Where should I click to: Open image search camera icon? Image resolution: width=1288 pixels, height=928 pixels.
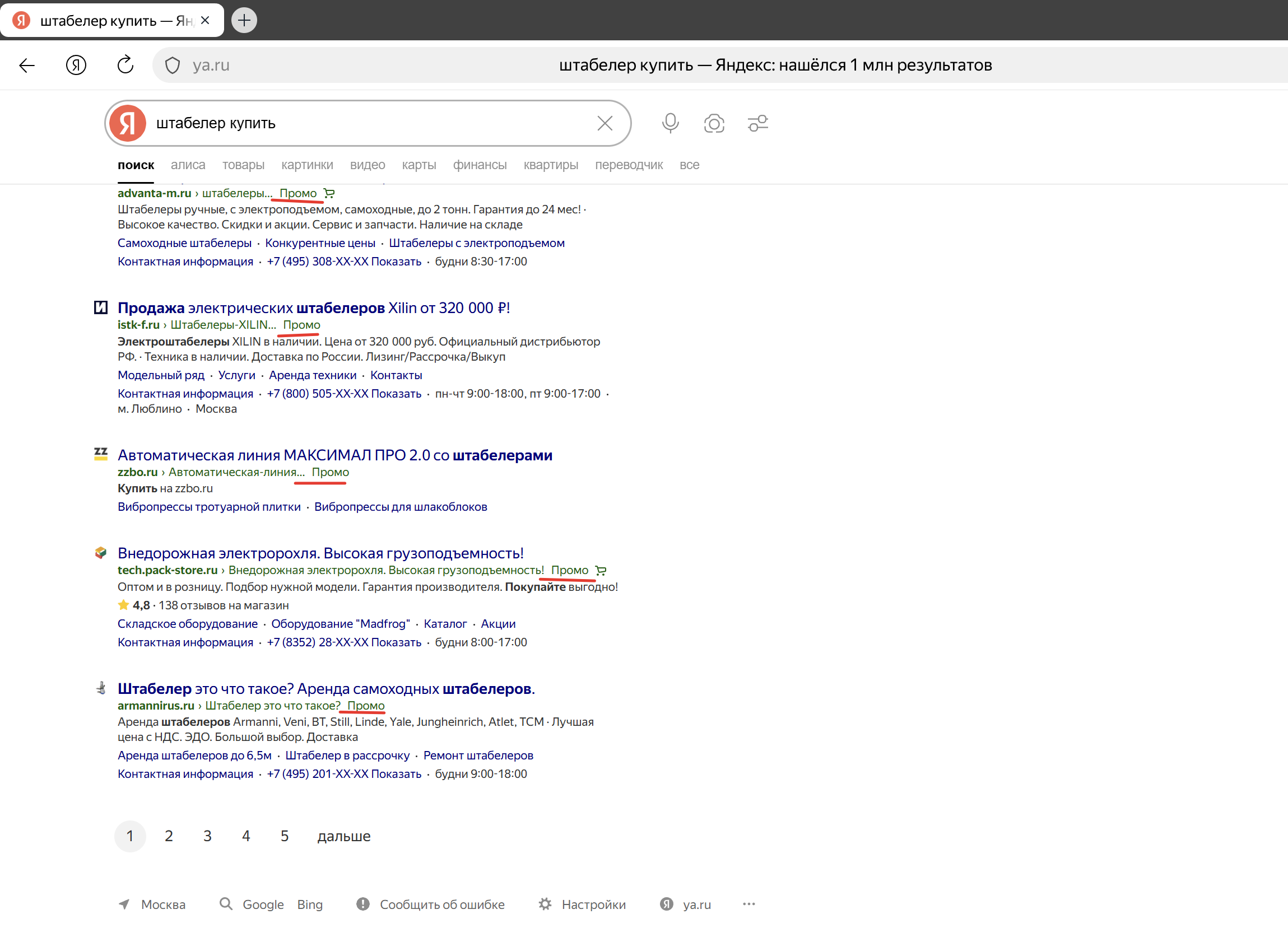[x=714, y=123]
